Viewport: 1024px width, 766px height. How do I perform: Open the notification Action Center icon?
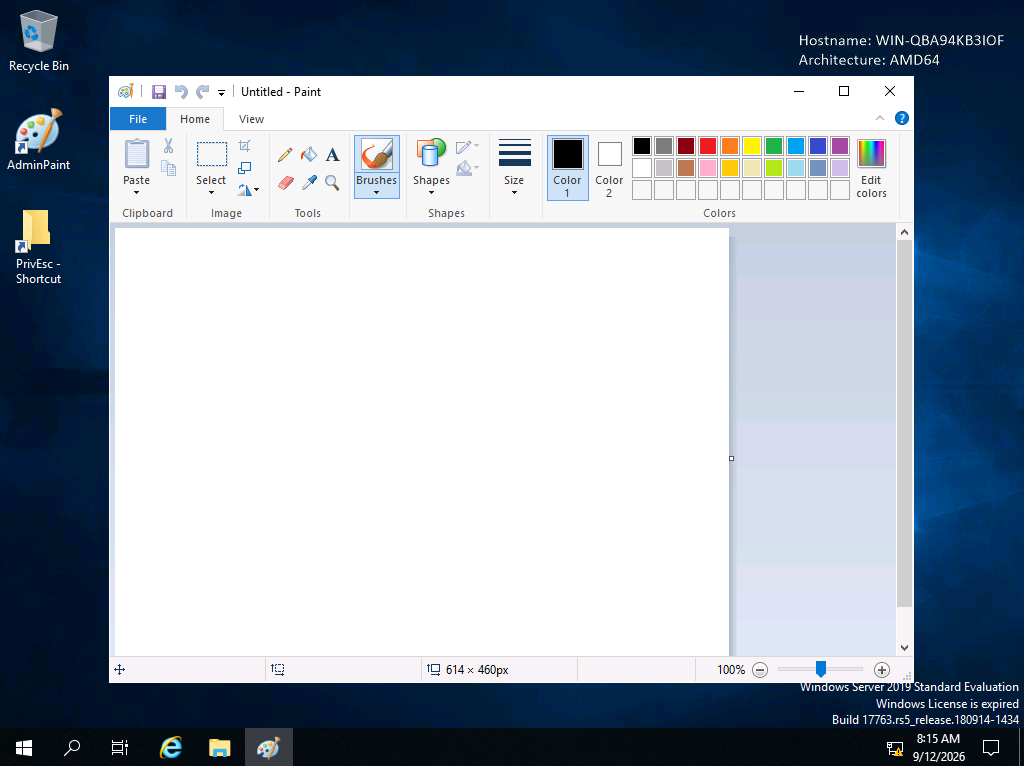[x=991, y=748]
